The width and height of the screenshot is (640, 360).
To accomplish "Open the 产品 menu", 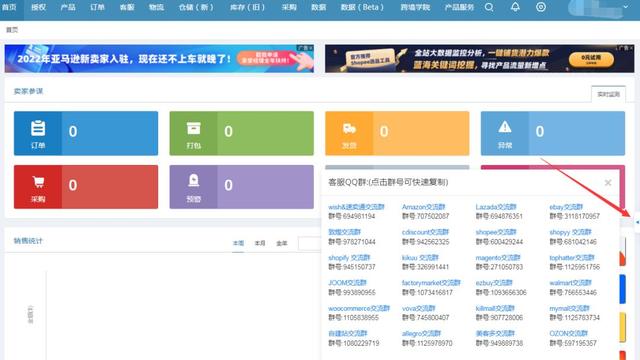I will [x=68, y=7].
